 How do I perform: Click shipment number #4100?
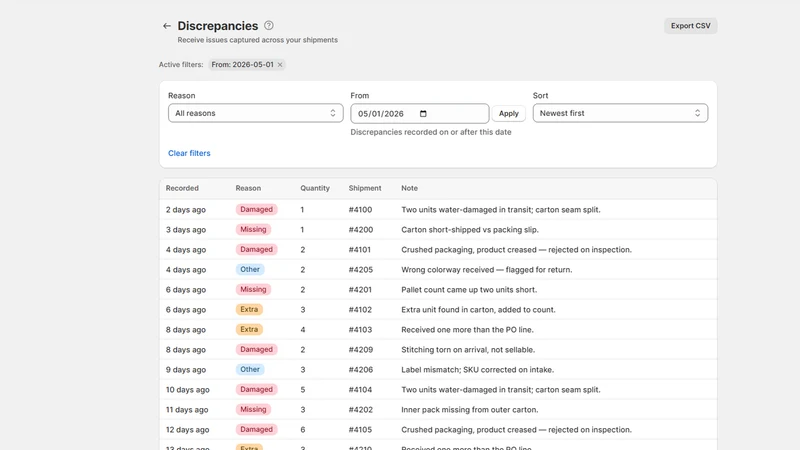[360, 210]
